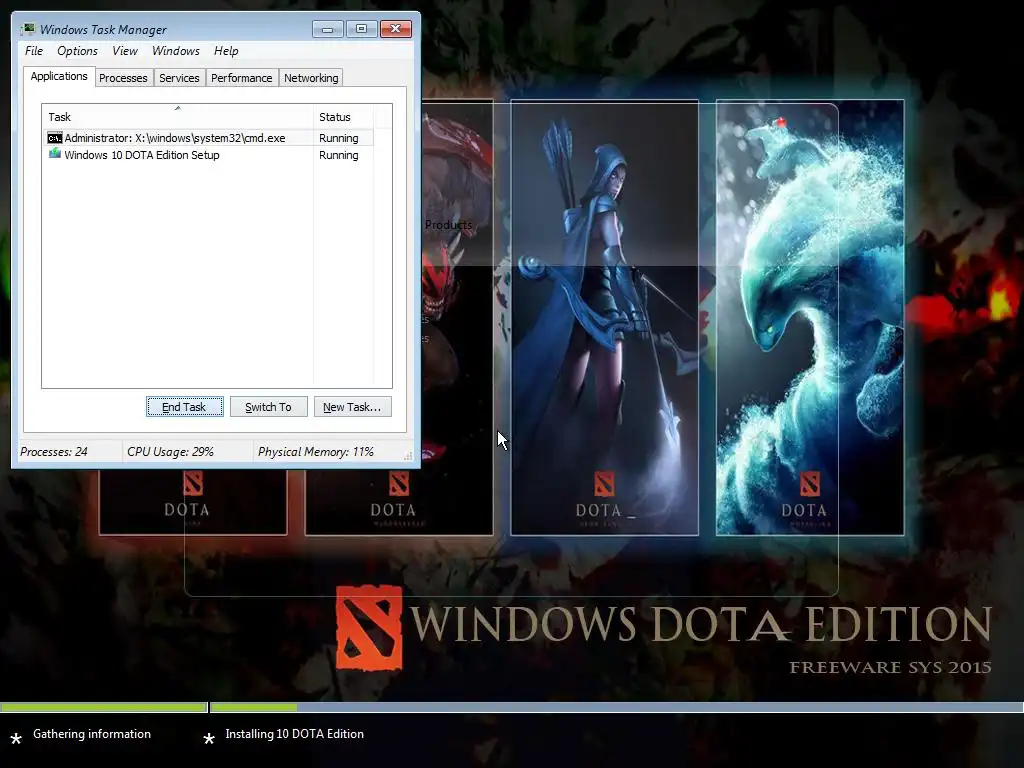
Task: Click the Task Manager resize grip corner
Action: click(408, 456)
